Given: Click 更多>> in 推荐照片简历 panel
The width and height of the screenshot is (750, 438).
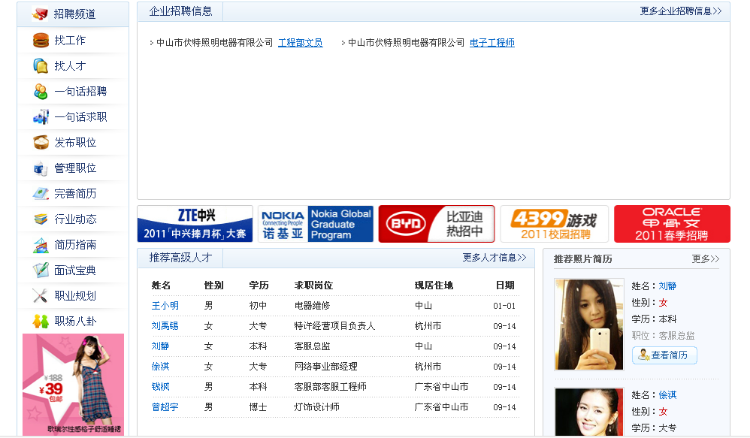Looking at the screenshot, I should pyautogui.click(x=705, y=259).
